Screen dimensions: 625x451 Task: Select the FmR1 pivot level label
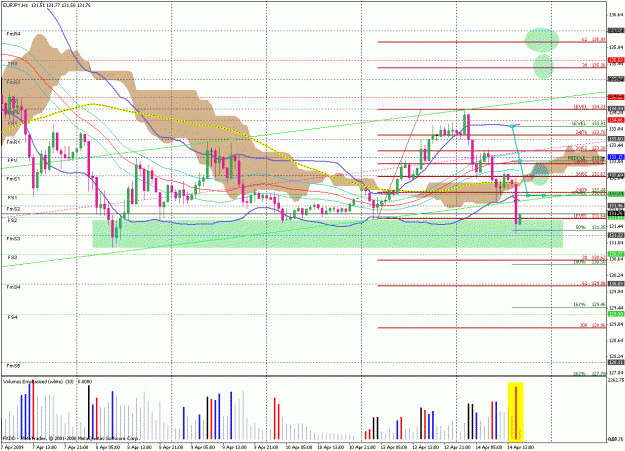tap(14, 142)
